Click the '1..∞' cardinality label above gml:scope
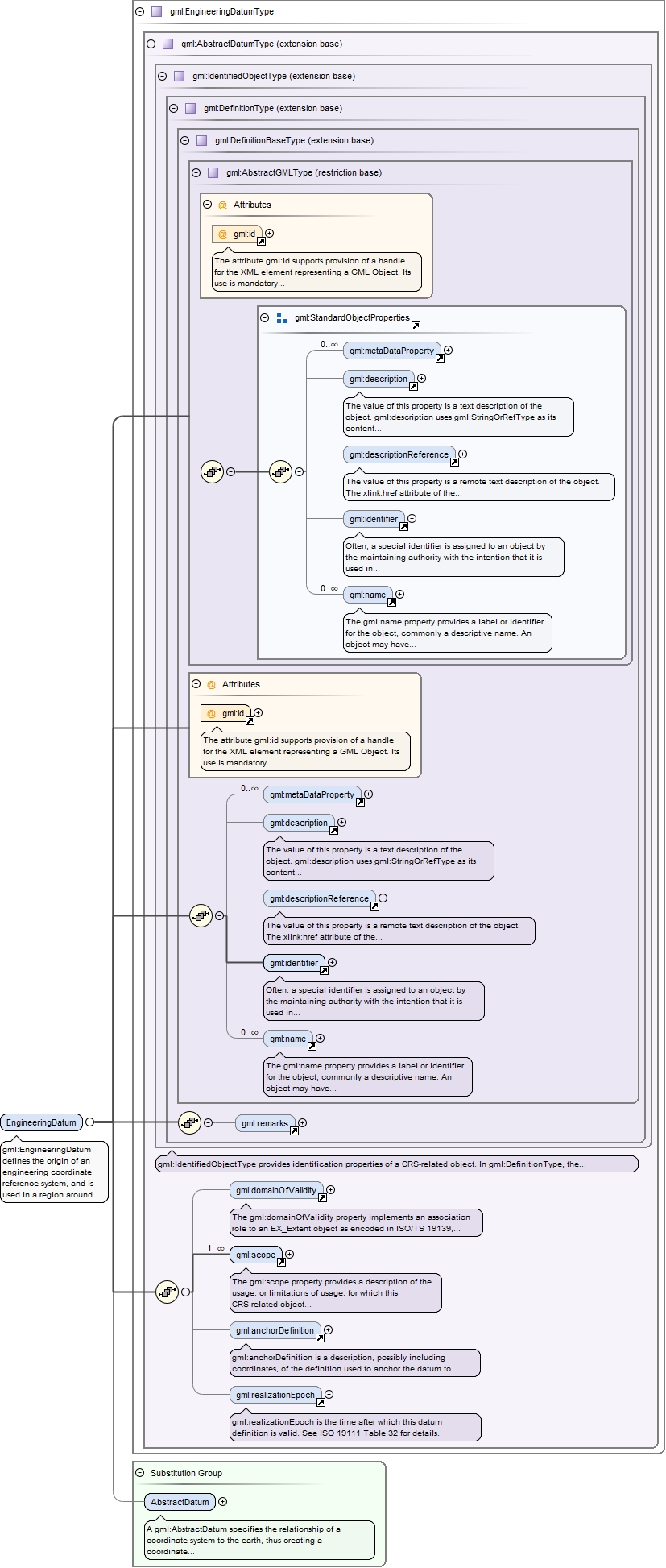The width and height of the screenshot is (666, 1568). pyautogui.click(x=216, y=1249)
